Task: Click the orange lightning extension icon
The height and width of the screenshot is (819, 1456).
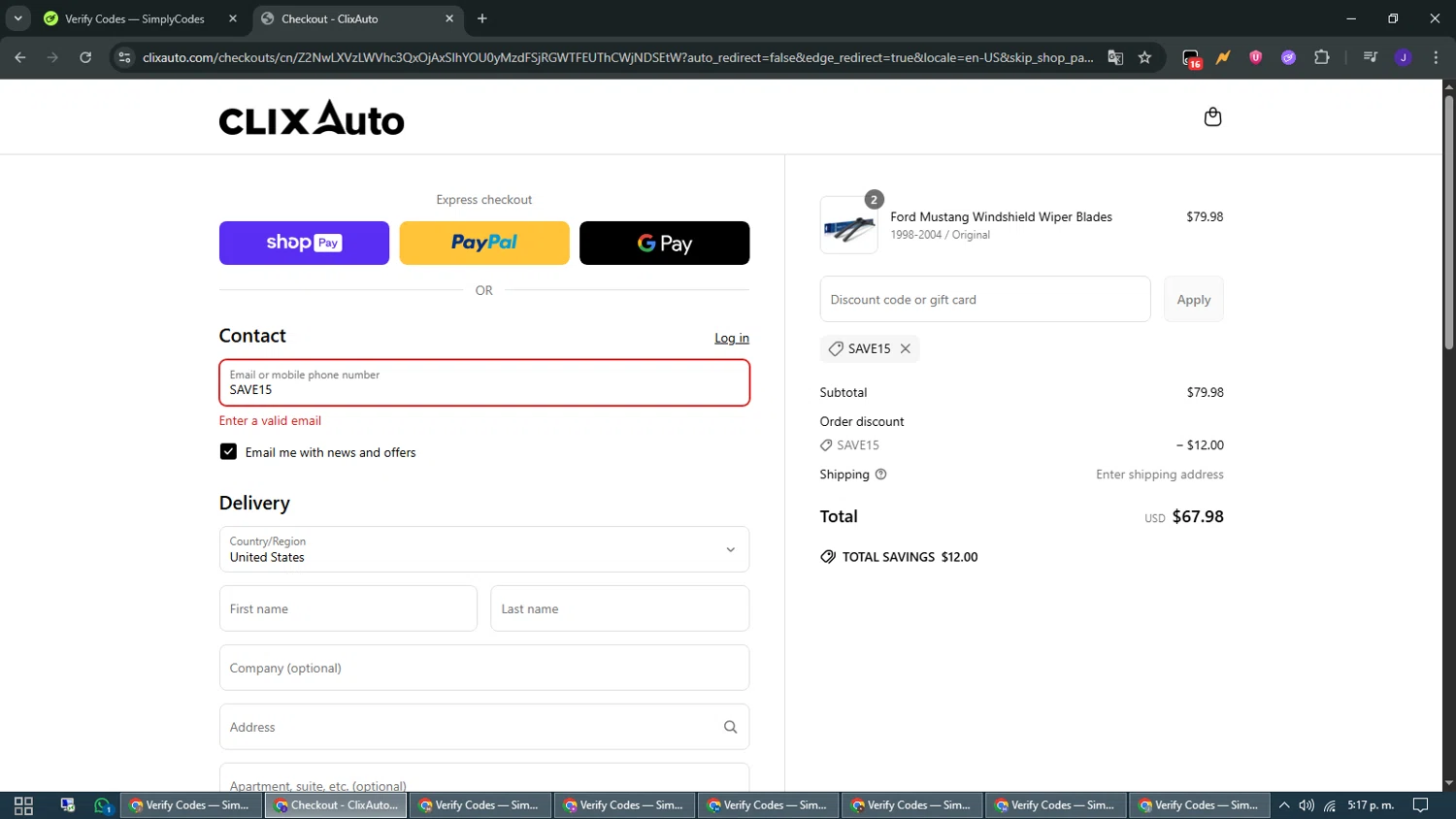Action: 1223,57
